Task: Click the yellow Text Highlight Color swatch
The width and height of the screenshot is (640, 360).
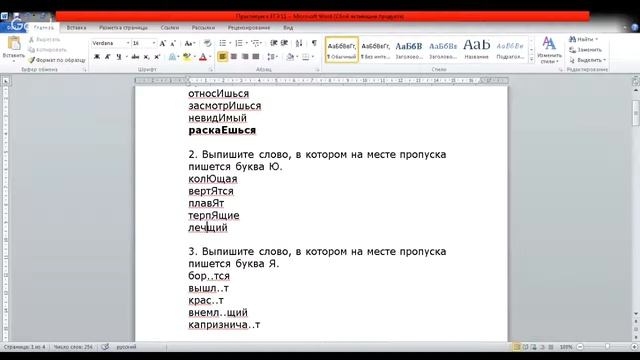Action: pos(187,57)
